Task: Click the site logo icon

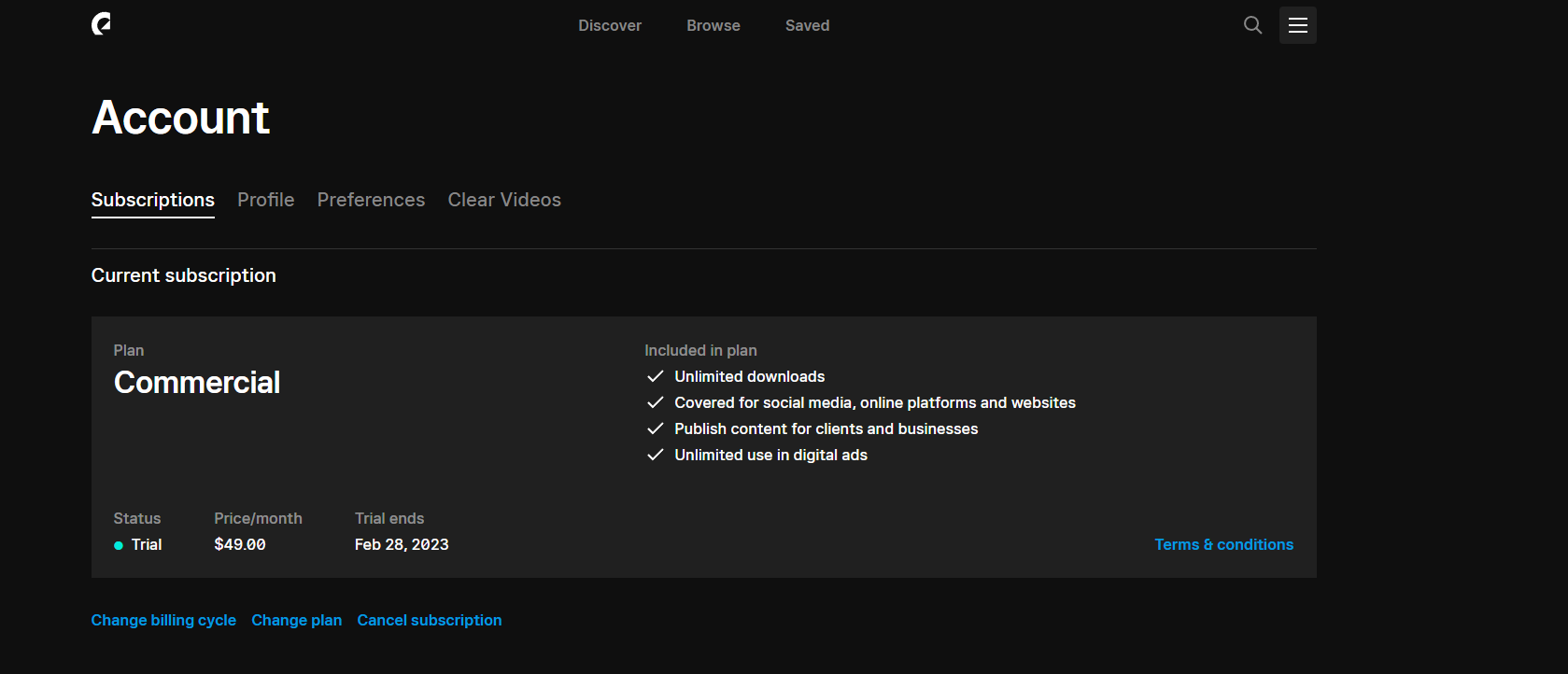Action: tap(102, 24)
